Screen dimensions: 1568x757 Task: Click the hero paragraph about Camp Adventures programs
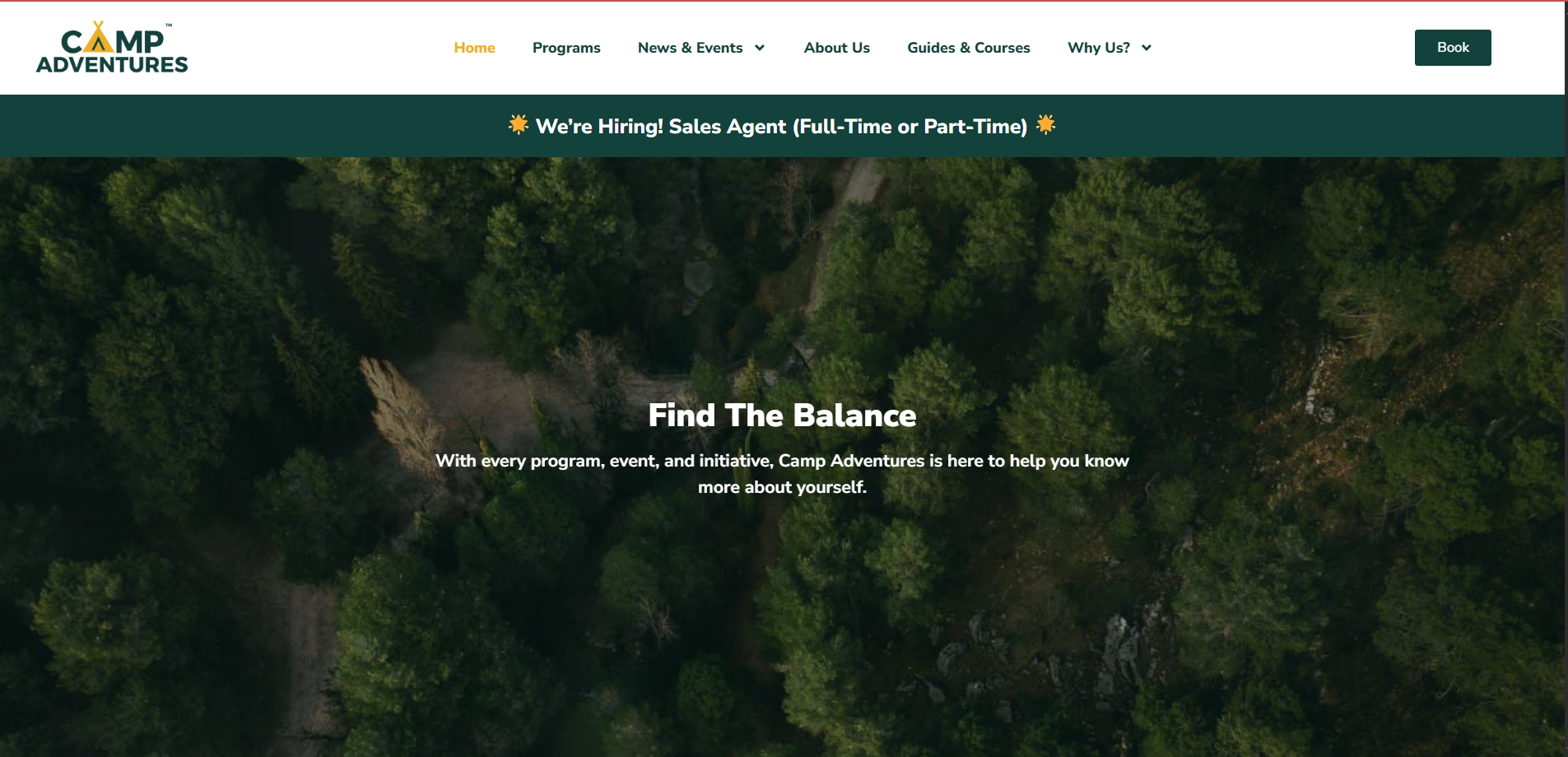point(782,474)
